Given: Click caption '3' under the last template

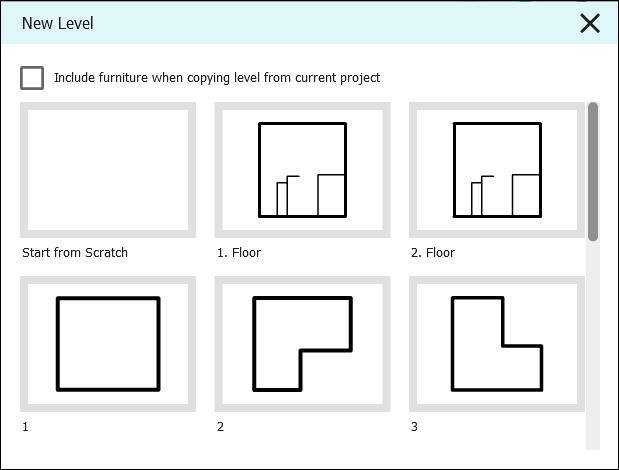Looking at the screenshot, I should click(414, 427).
